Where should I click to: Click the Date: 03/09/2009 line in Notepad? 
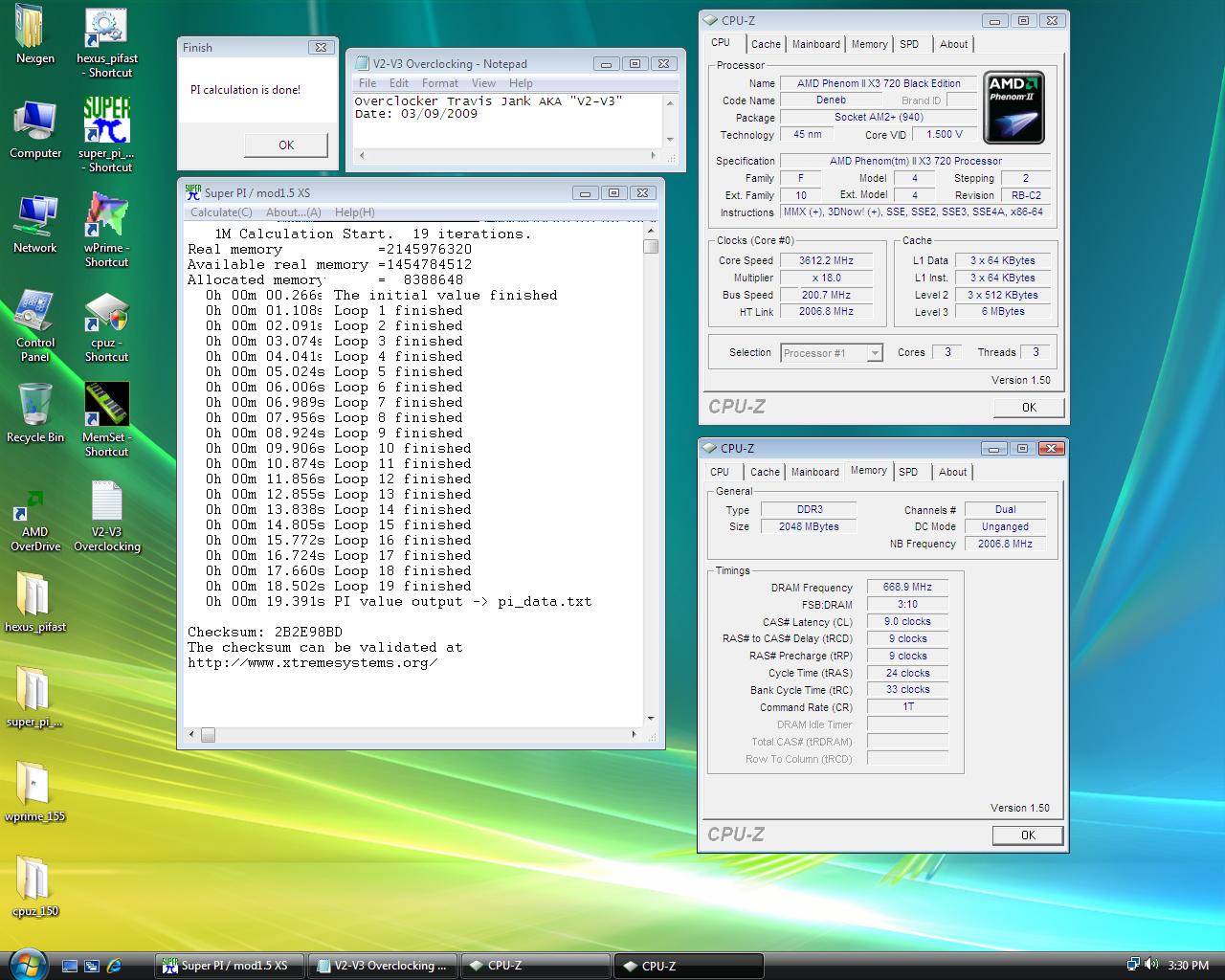coord(416,114)
